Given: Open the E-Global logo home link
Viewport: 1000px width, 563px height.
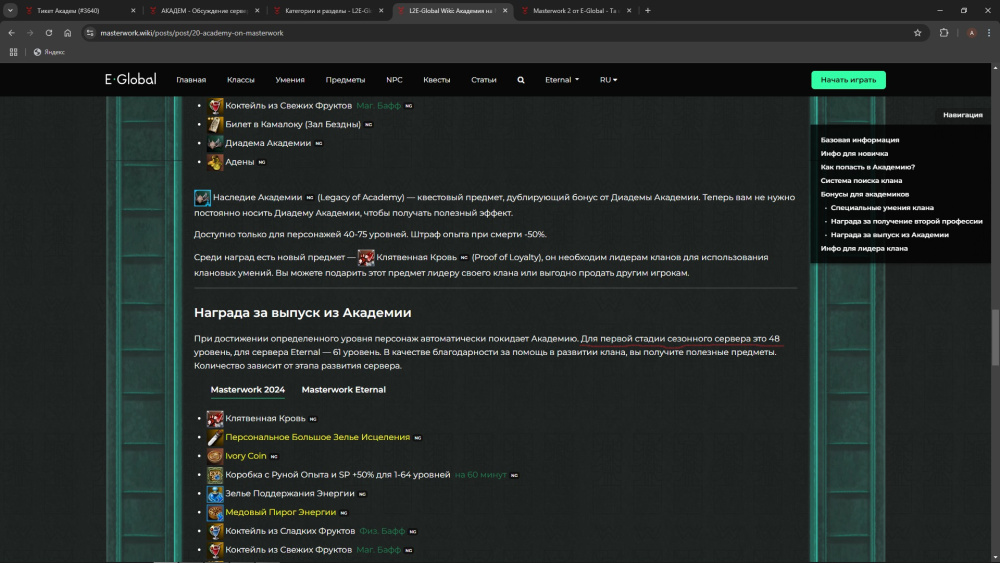Looking at the screenshot, I should [x=131, y=80].
